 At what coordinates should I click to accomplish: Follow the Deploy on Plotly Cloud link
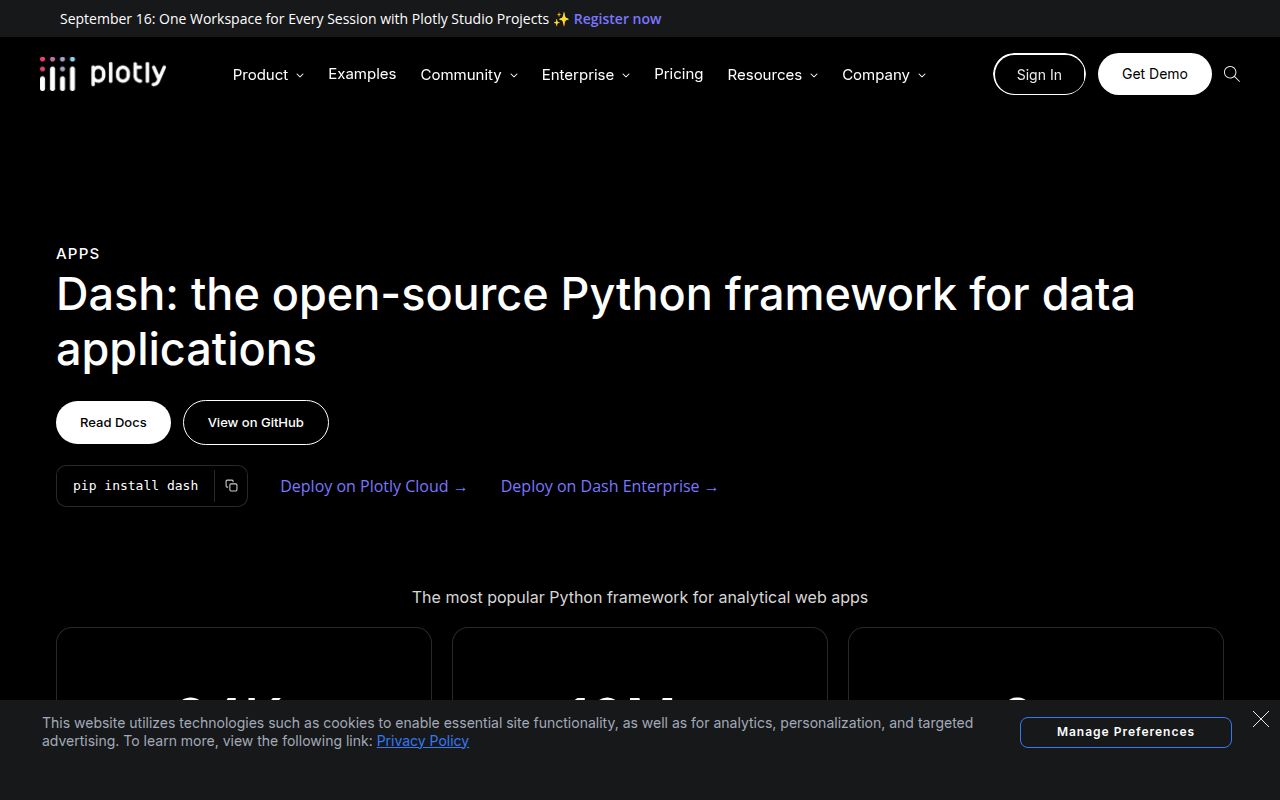[373, 486]
